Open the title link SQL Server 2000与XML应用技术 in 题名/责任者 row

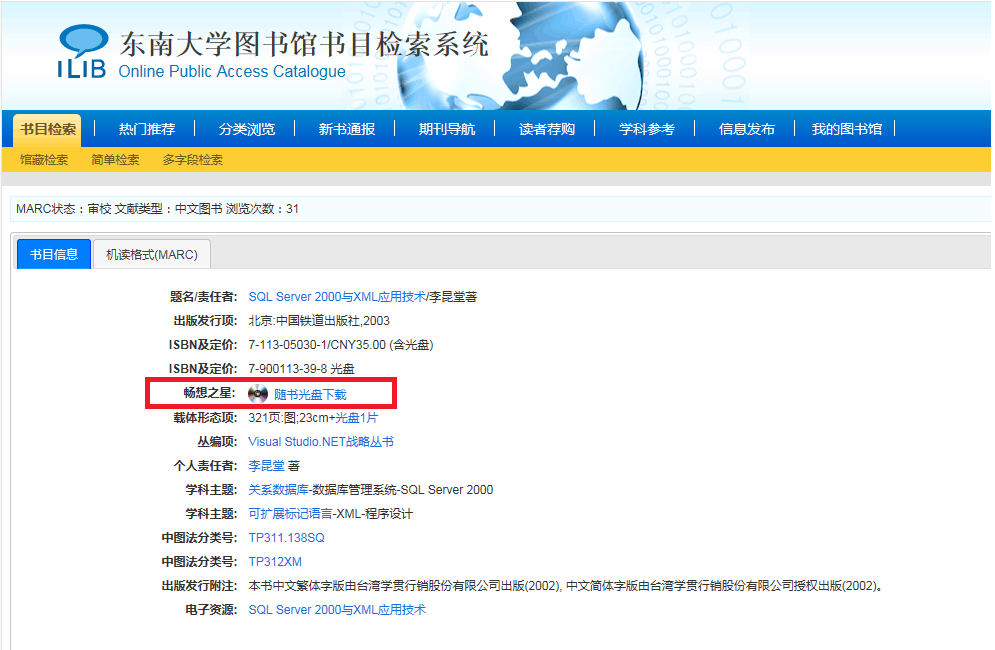tap(337, 296)
